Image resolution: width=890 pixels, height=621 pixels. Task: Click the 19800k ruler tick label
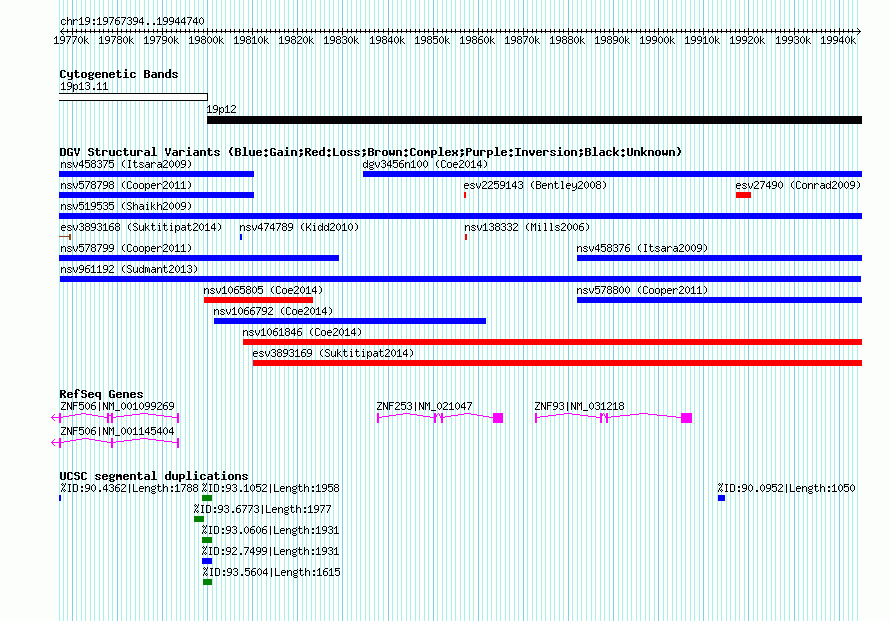[206, 40]
